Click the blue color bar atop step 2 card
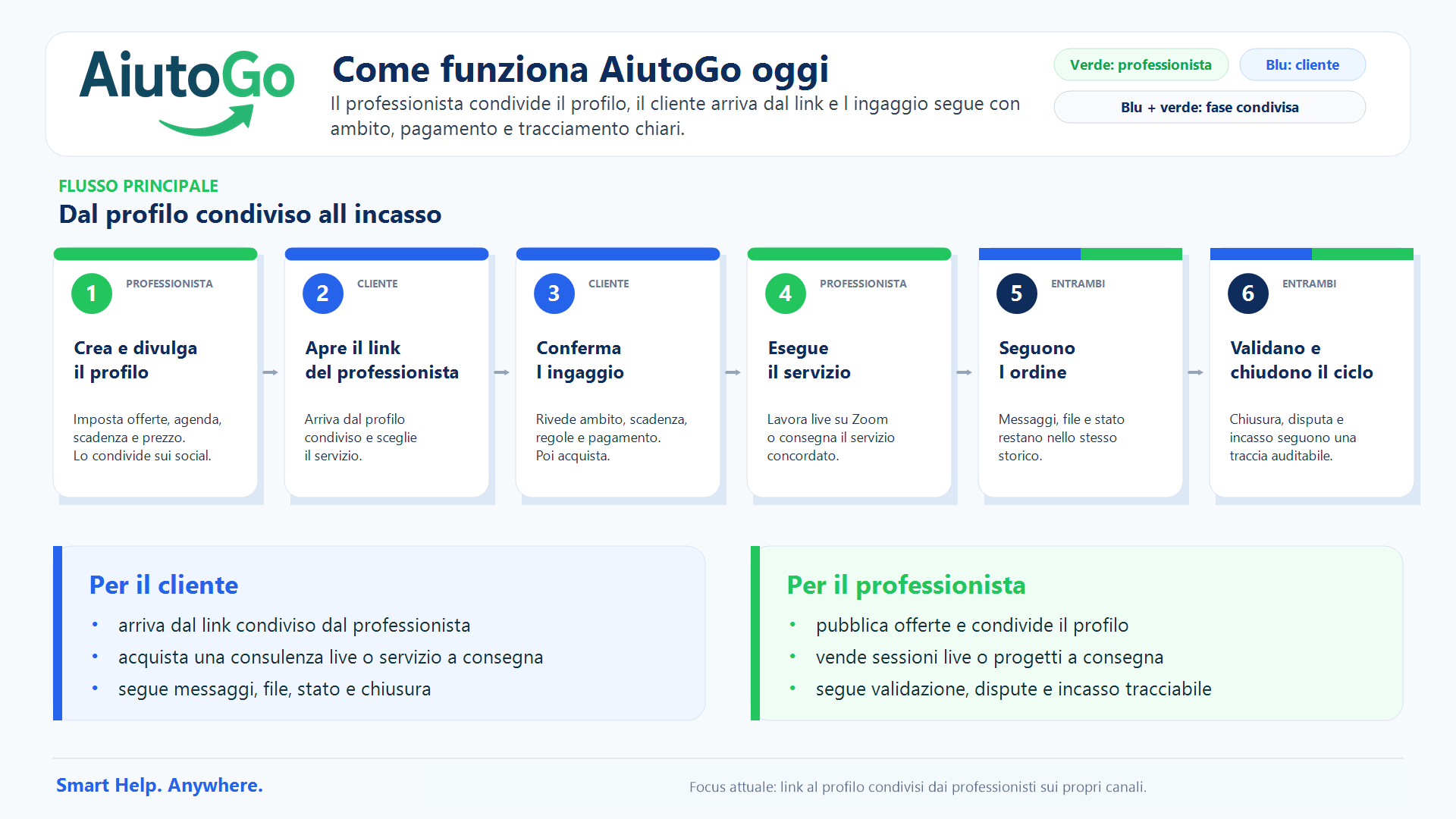 click(x=387, y=254)
